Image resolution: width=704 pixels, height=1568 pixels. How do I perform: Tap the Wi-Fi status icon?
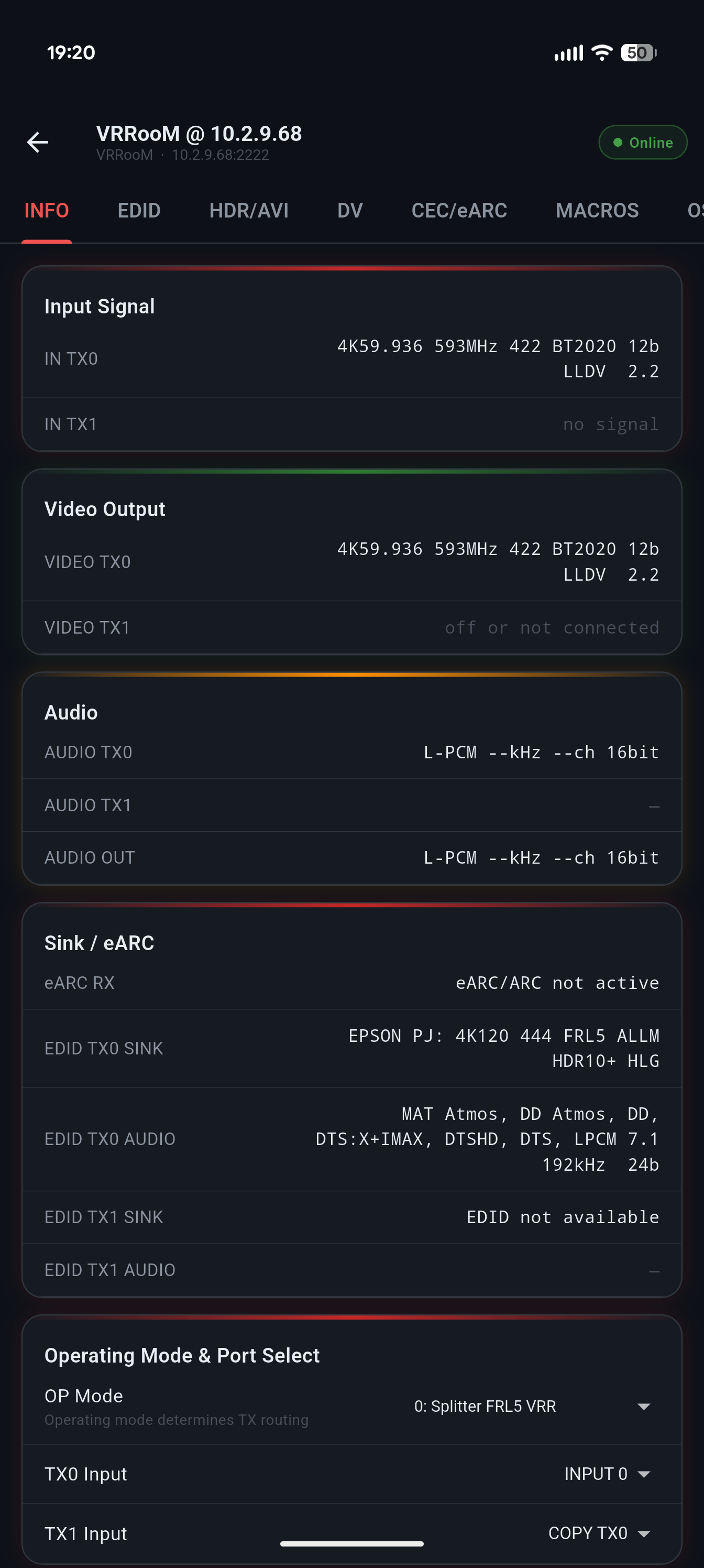[602, 53]
